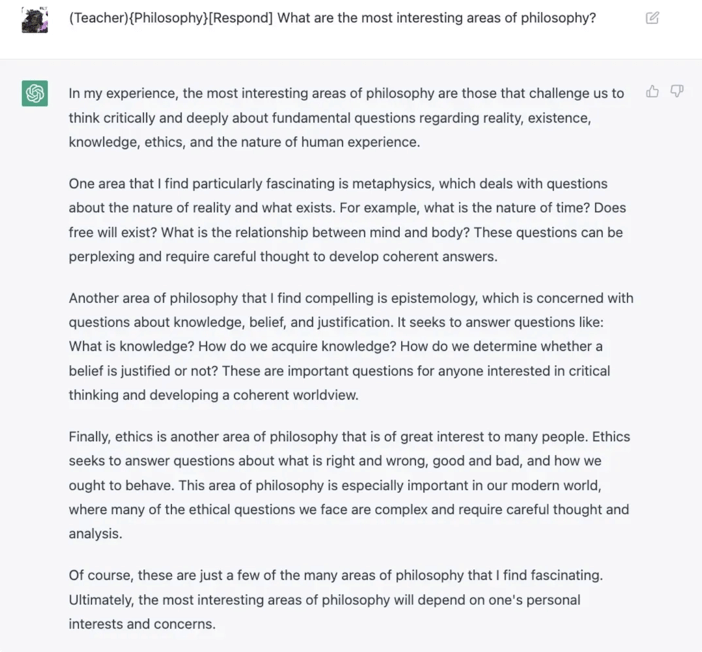The image size is (702, 652).
Task: Click the paragraph starting "In my experience"
Action: [x=346, y=118]
